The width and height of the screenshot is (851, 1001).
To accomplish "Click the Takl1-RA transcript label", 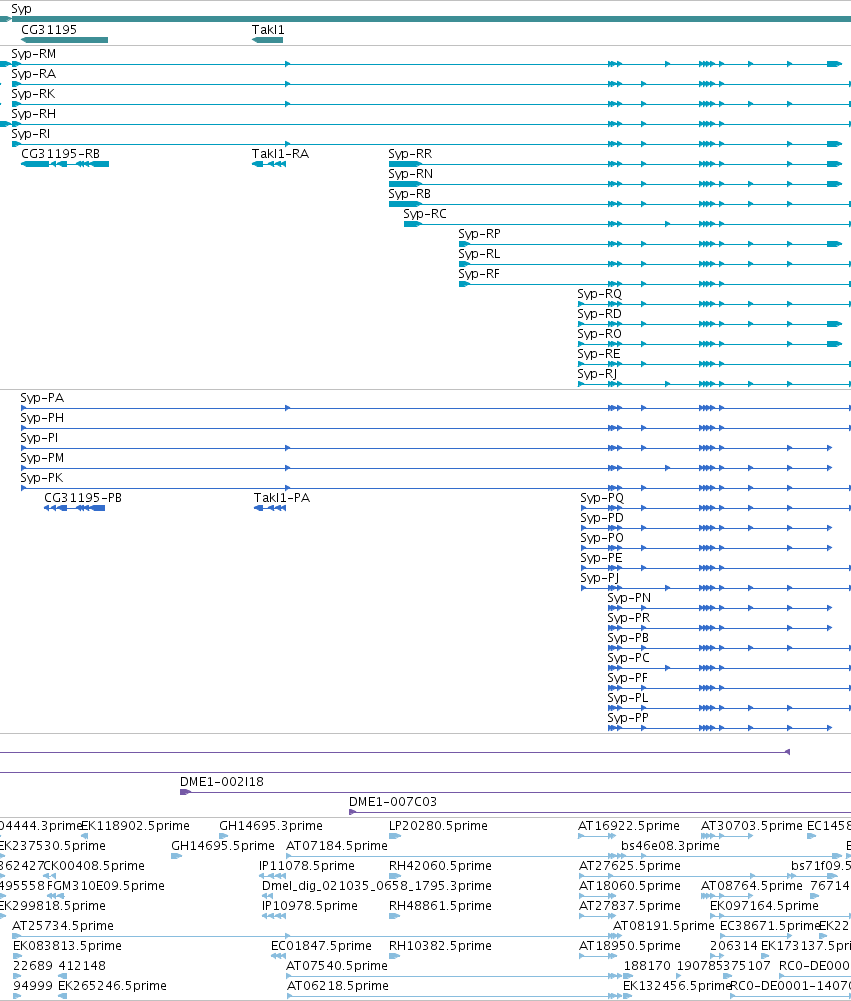I will tap(280, 154).
